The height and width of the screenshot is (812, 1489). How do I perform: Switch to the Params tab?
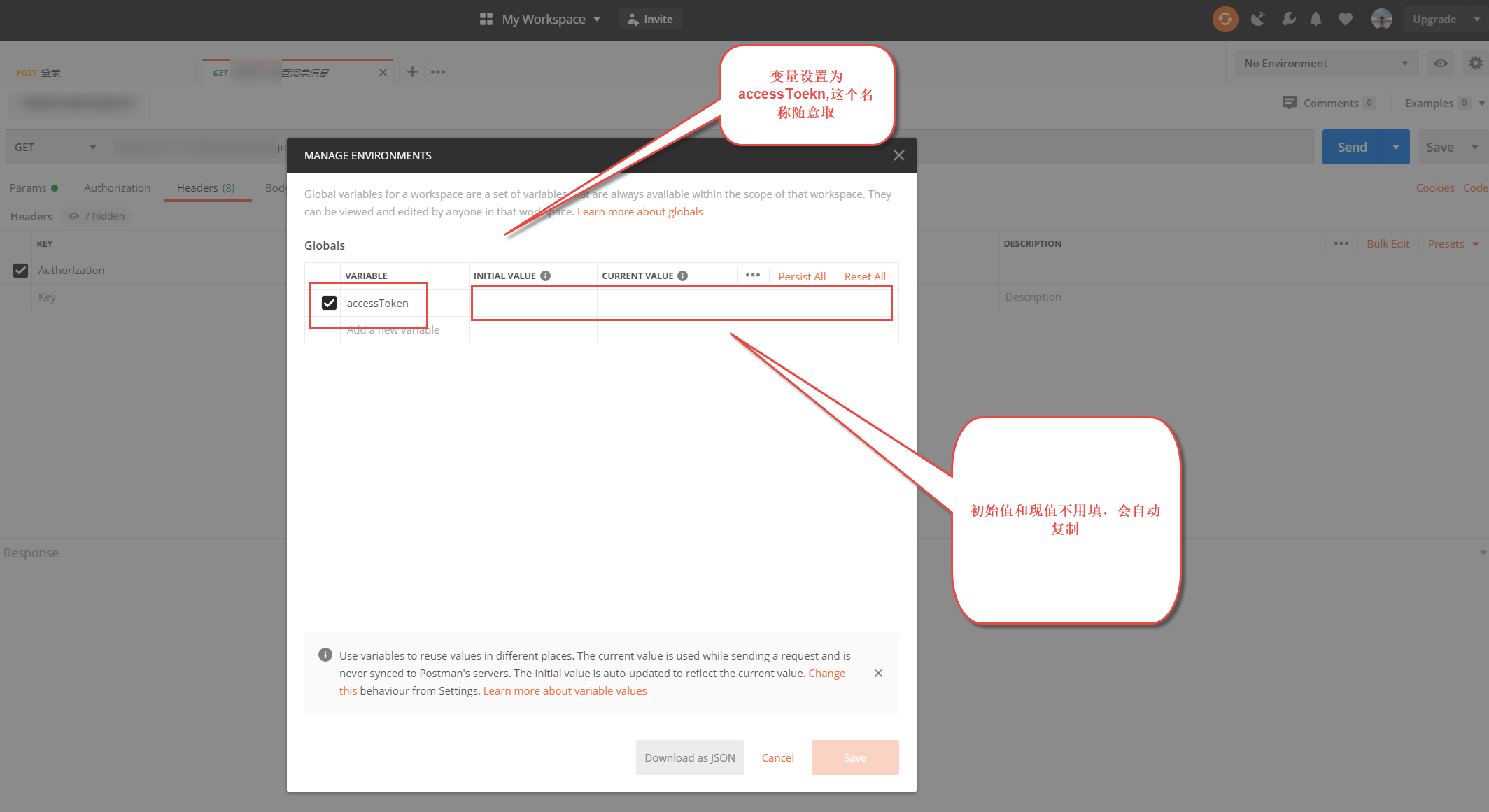28,187
